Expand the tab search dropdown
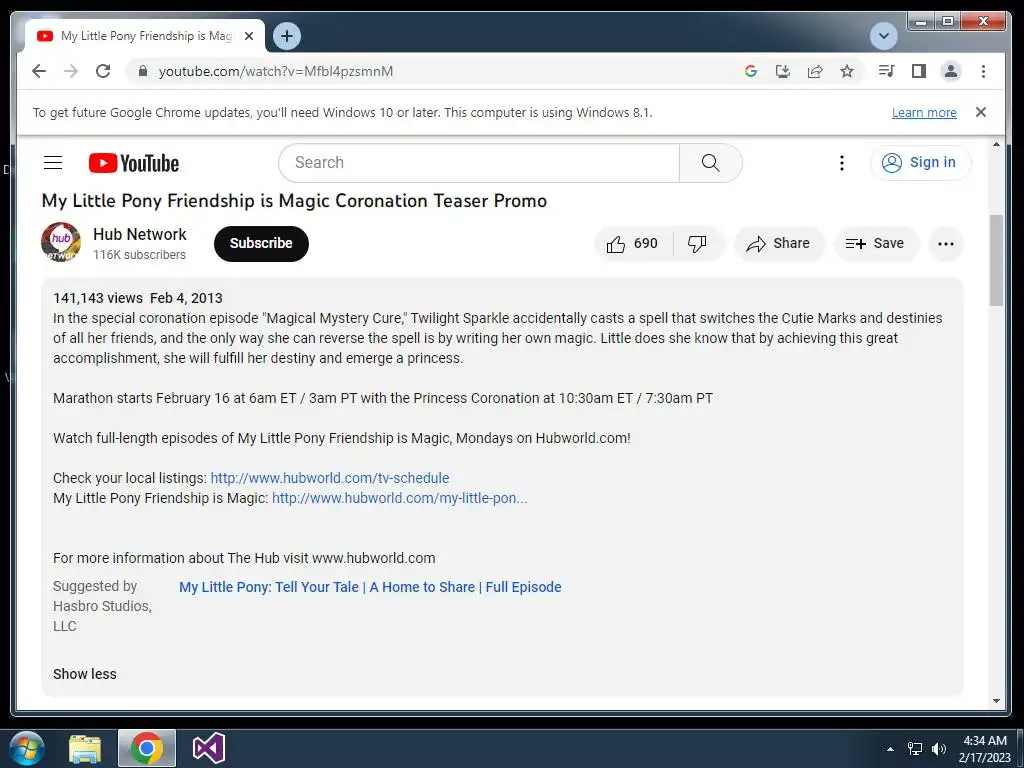 884,36
